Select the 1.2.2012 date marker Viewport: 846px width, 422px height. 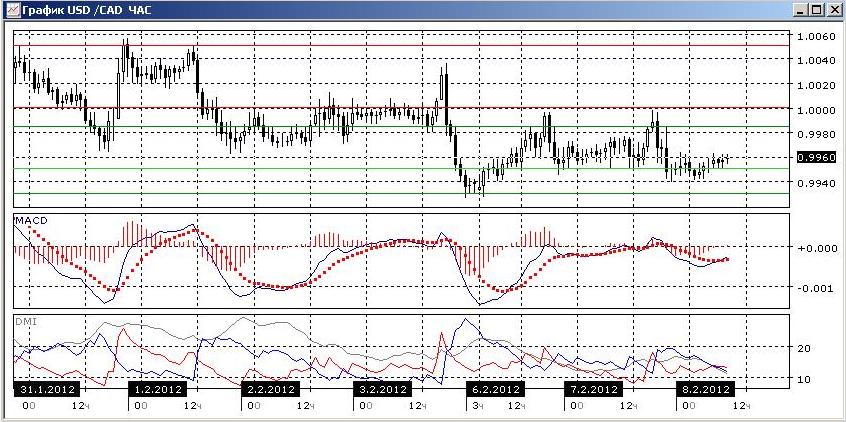coord(157,389)
